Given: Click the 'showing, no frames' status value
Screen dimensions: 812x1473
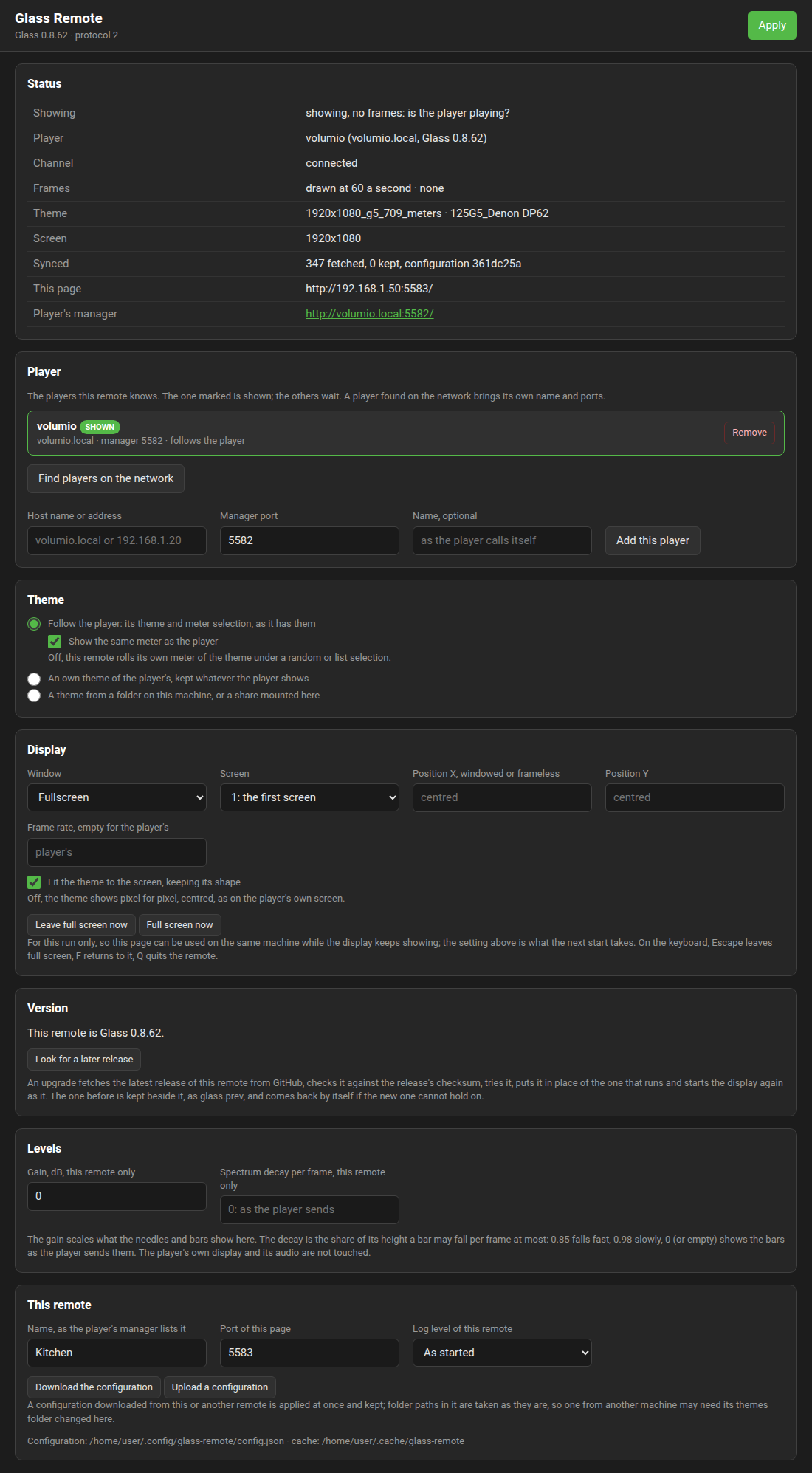Looking at the screenshot, I should (407, 113).
